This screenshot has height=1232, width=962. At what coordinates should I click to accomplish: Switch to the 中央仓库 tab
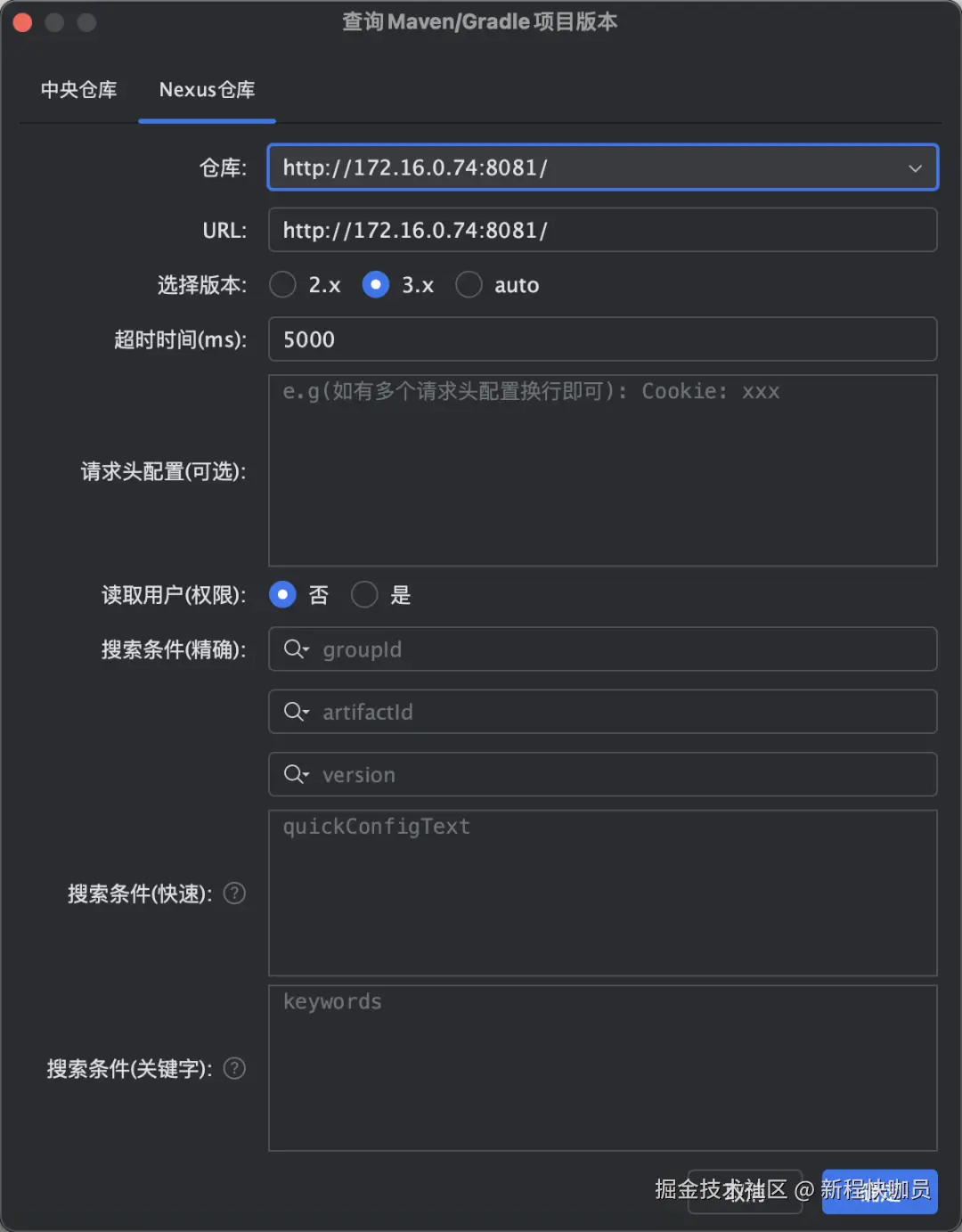(78, 90)
